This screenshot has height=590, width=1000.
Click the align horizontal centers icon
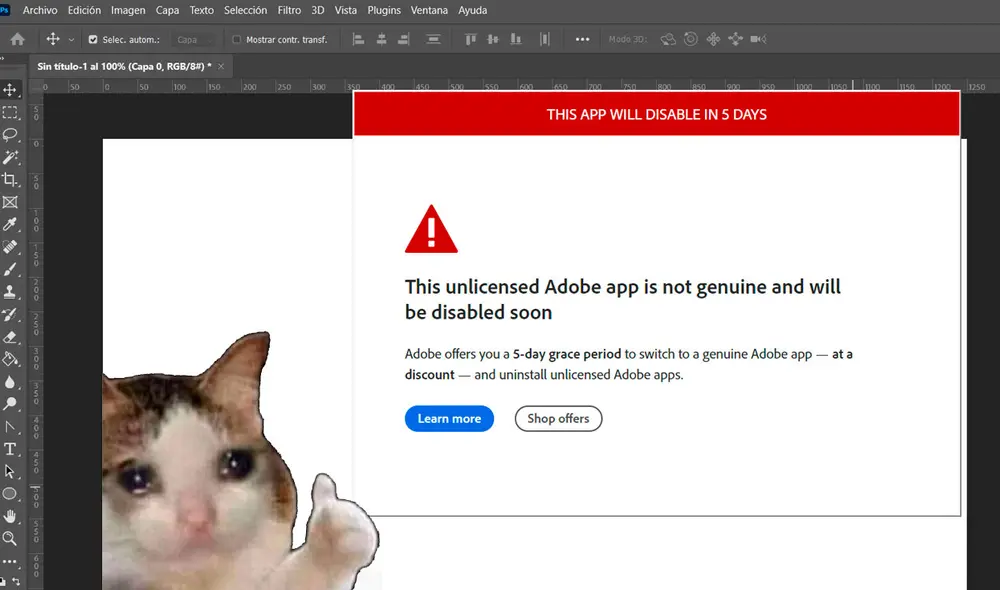[380, 38]
